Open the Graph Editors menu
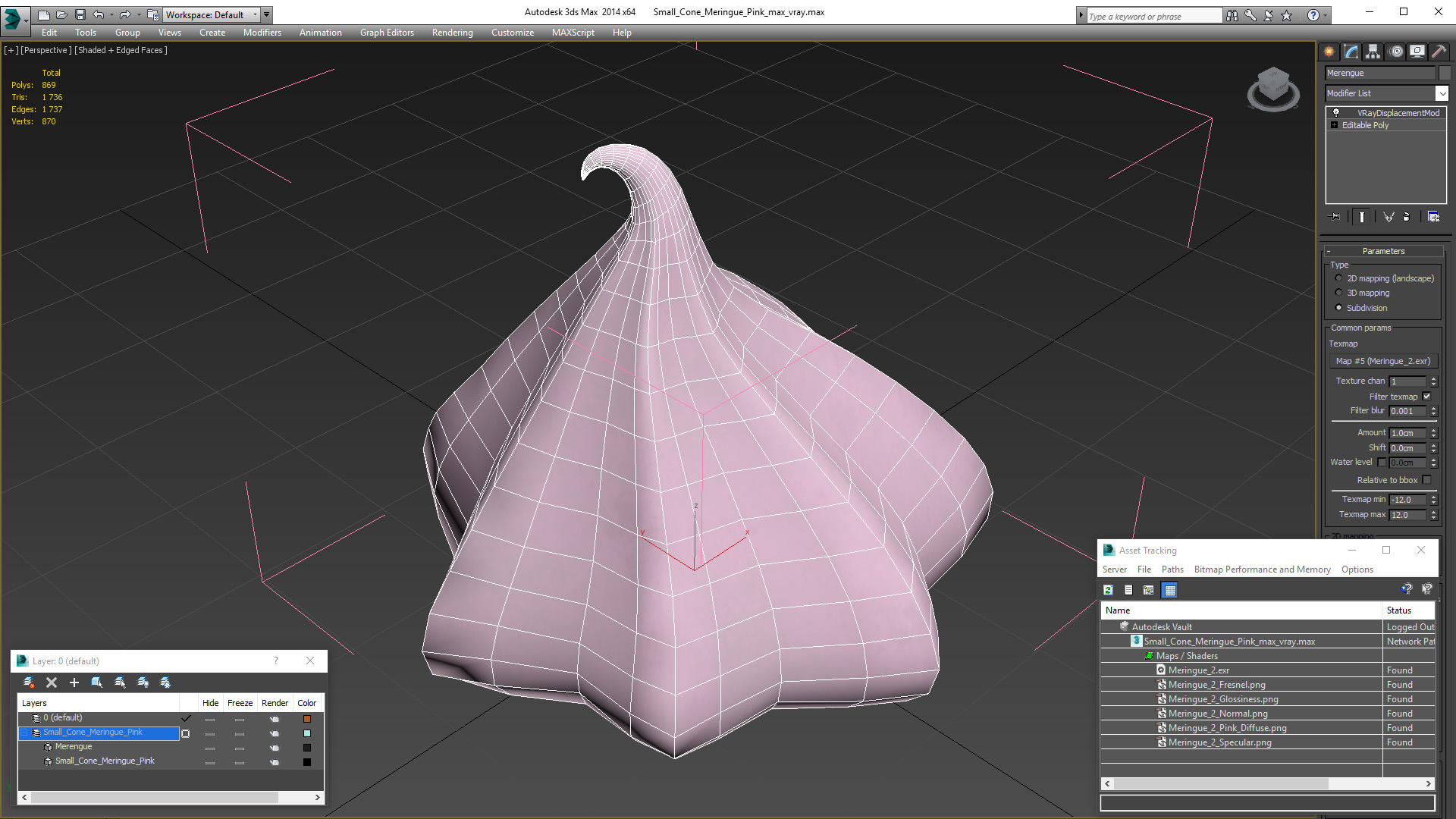Screen dimensions: 1456x819 tap(387, 33)
